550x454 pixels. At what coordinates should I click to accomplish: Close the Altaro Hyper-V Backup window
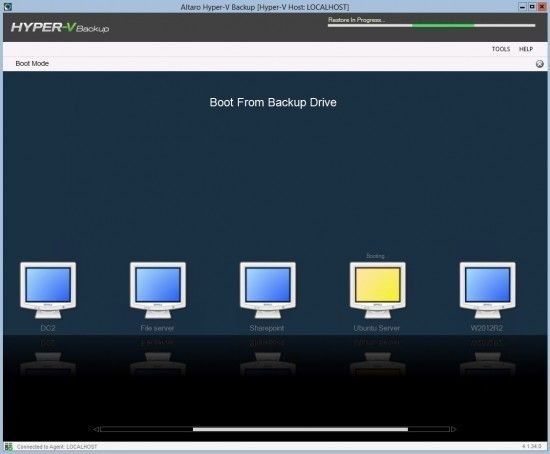tap(542, 7)
